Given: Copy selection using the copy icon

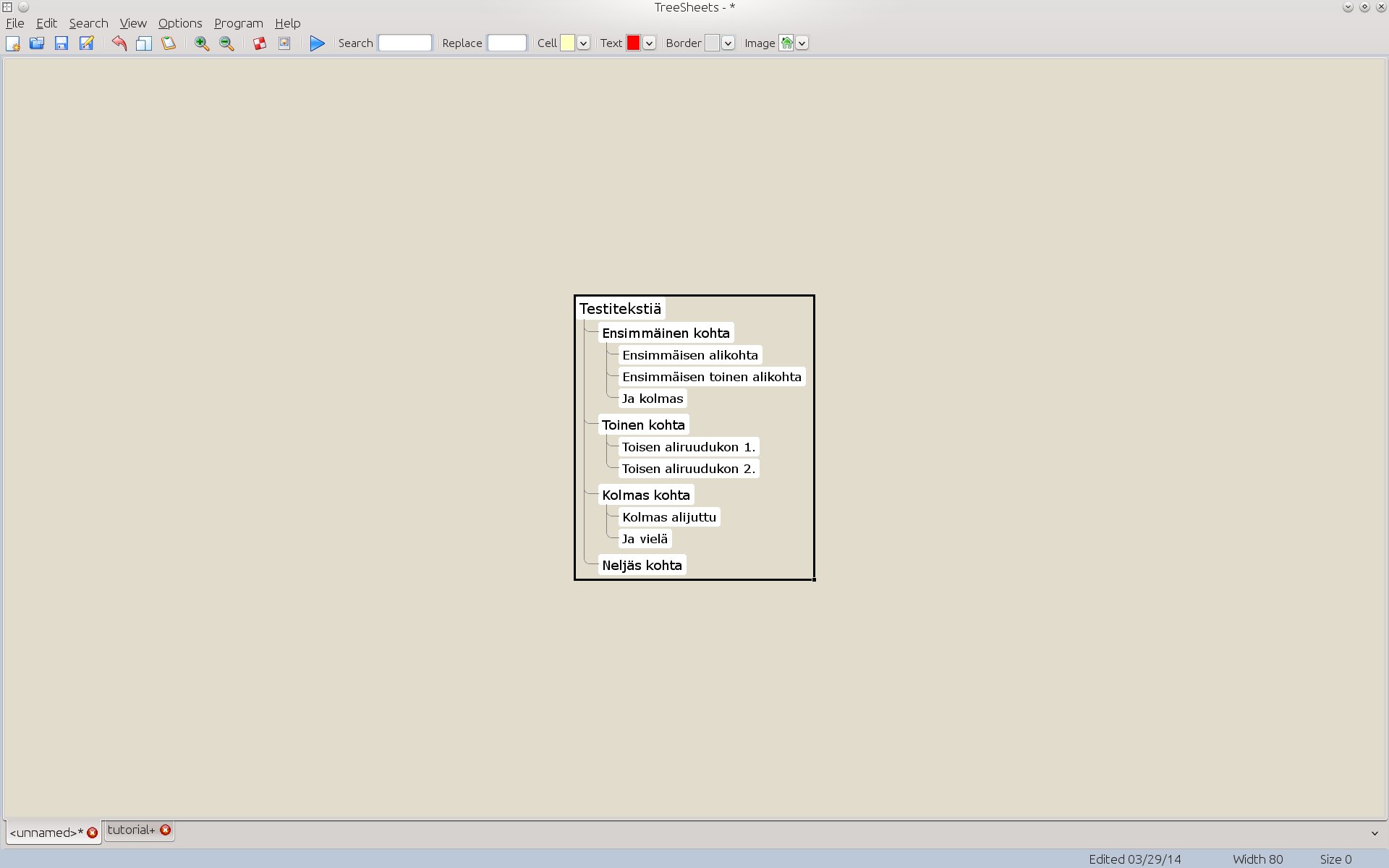Looking at the screenshot, I should [x=144, y=43].
